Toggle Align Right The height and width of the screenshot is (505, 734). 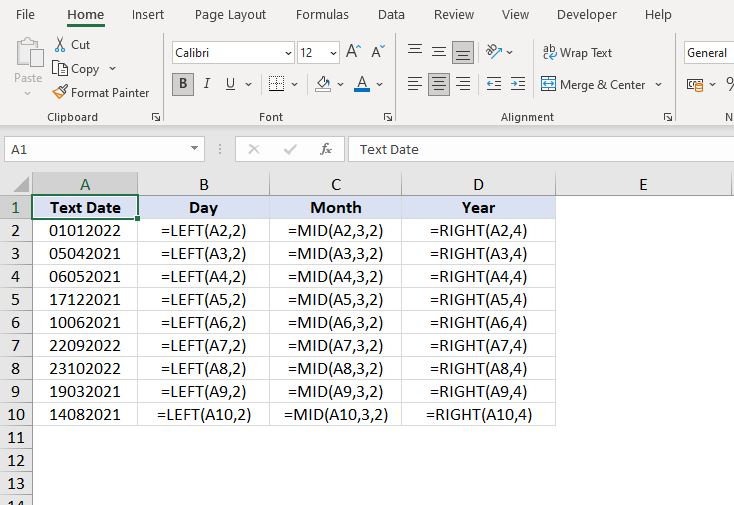[x=463, y=84]
